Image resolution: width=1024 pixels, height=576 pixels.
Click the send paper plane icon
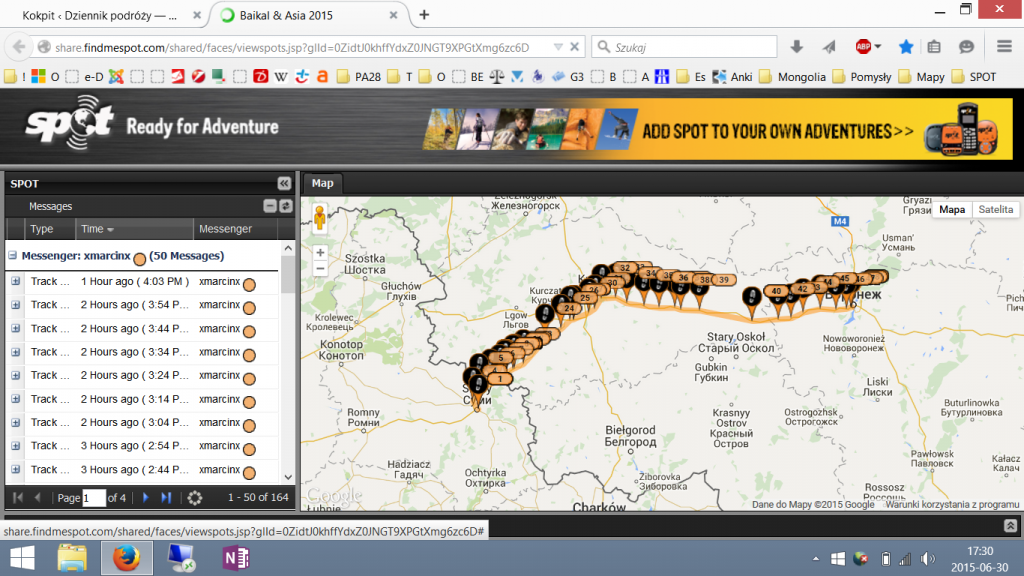coord(829,47)
